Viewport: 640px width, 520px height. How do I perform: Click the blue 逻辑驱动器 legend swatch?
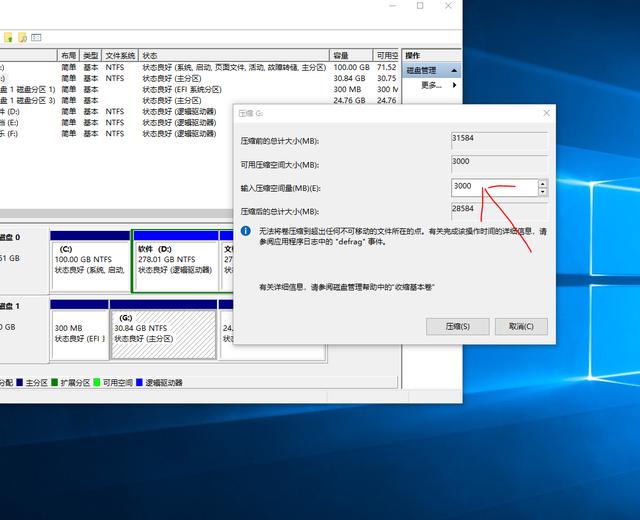(x=139, y=382)
